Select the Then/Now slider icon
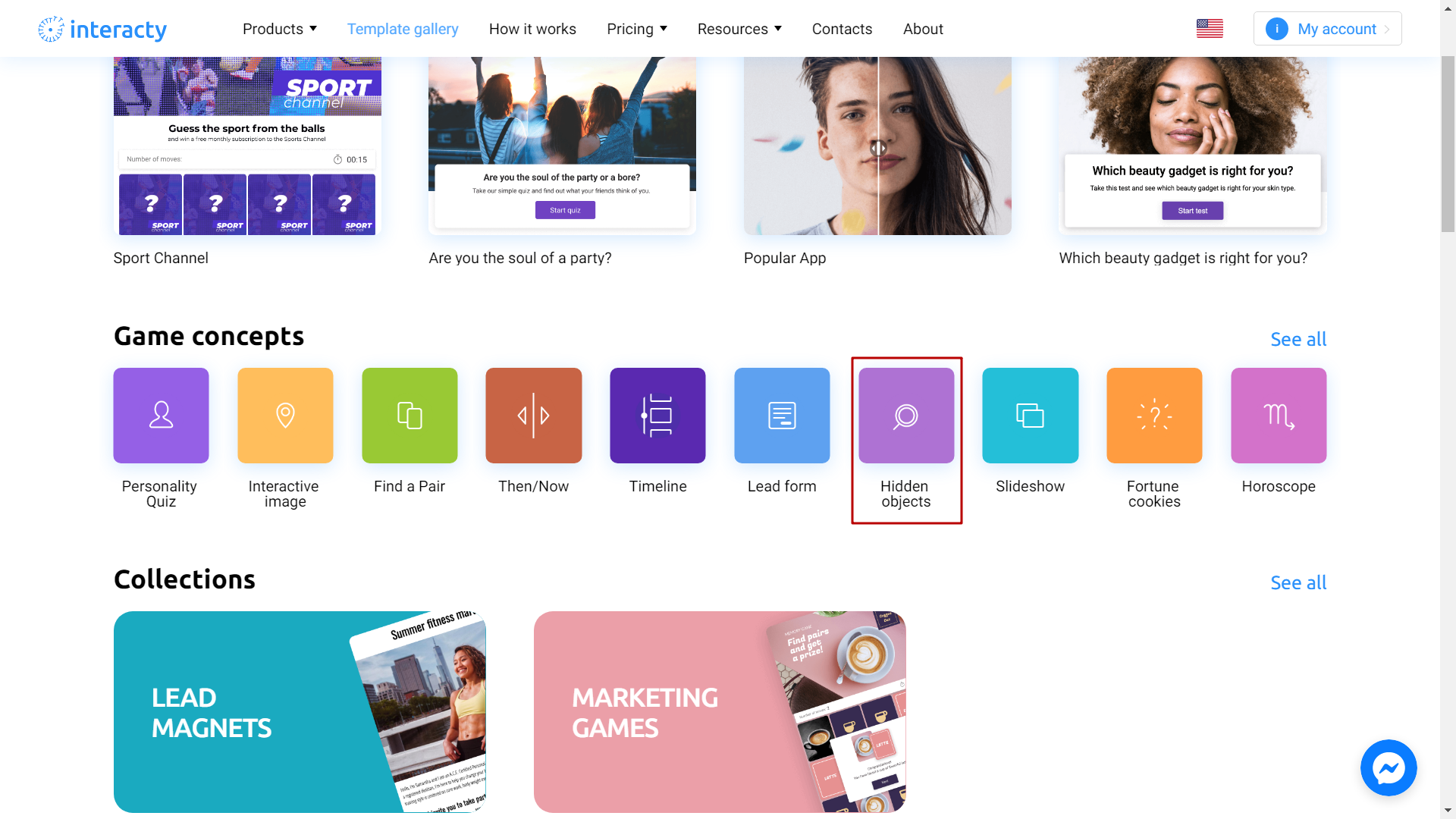Viewport: 1456px width, 819px height. 533,415
